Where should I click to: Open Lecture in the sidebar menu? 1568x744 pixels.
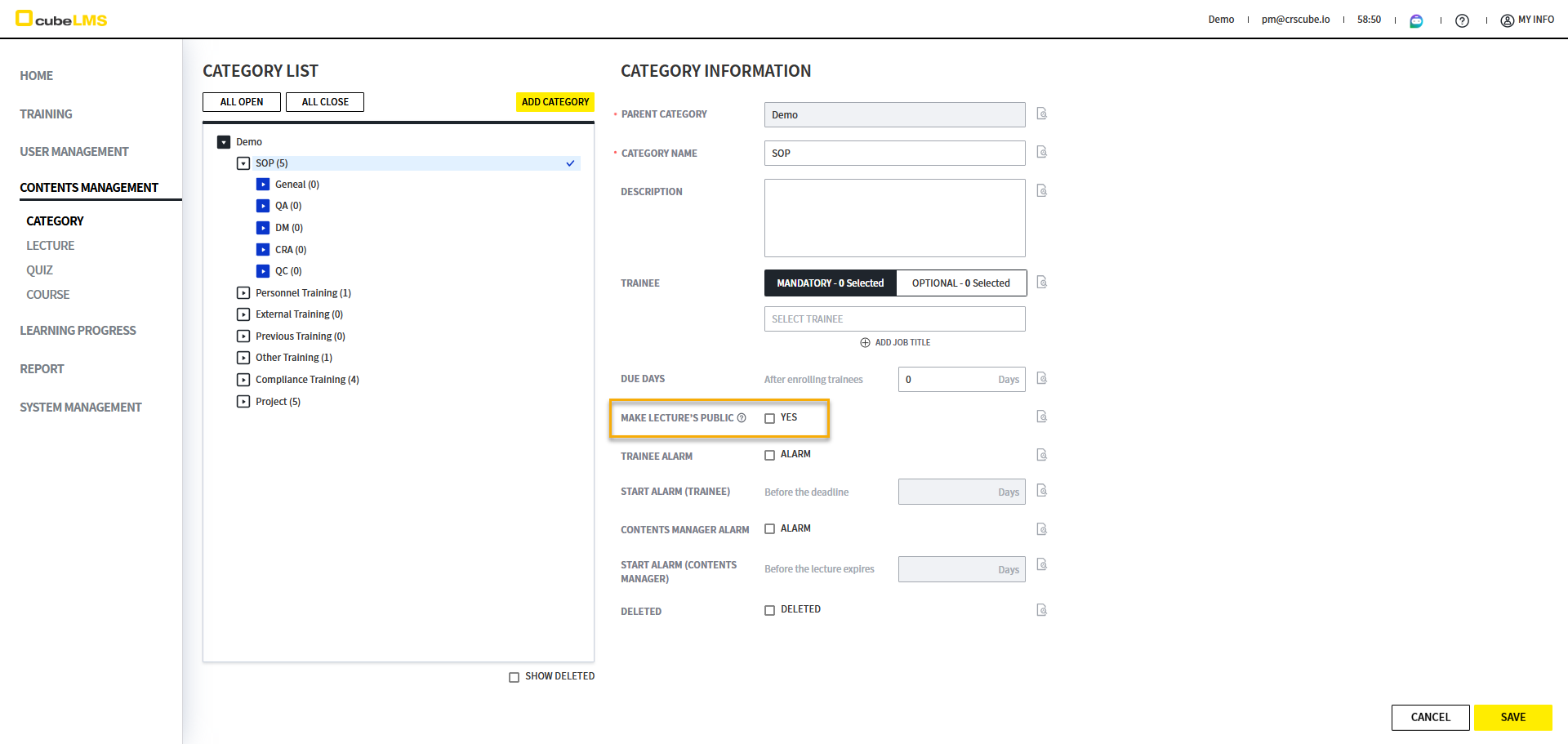(50, 246)
